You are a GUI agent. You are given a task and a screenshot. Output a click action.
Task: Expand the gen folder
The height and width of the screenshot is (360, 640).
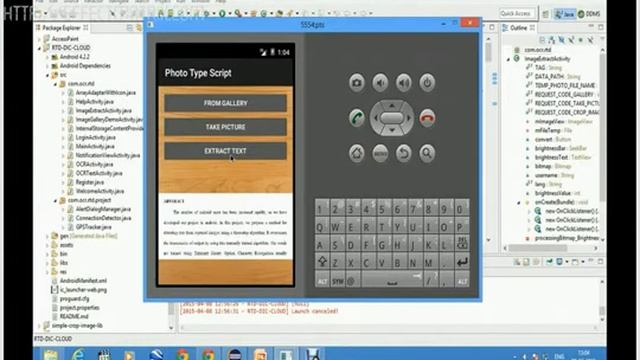(x=48, y=236)
